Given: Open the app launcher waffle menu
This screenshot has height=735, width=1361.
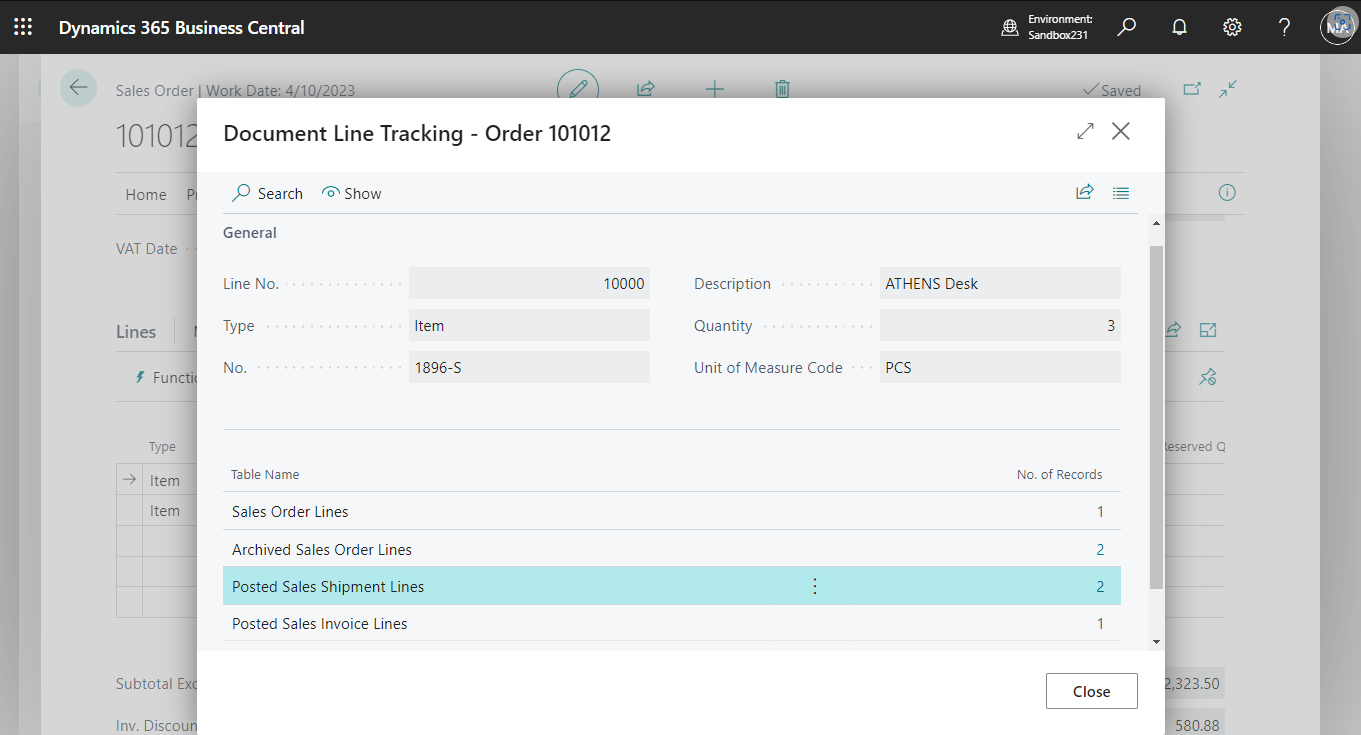Looking at the screenshot, I should tap(23, 27).
